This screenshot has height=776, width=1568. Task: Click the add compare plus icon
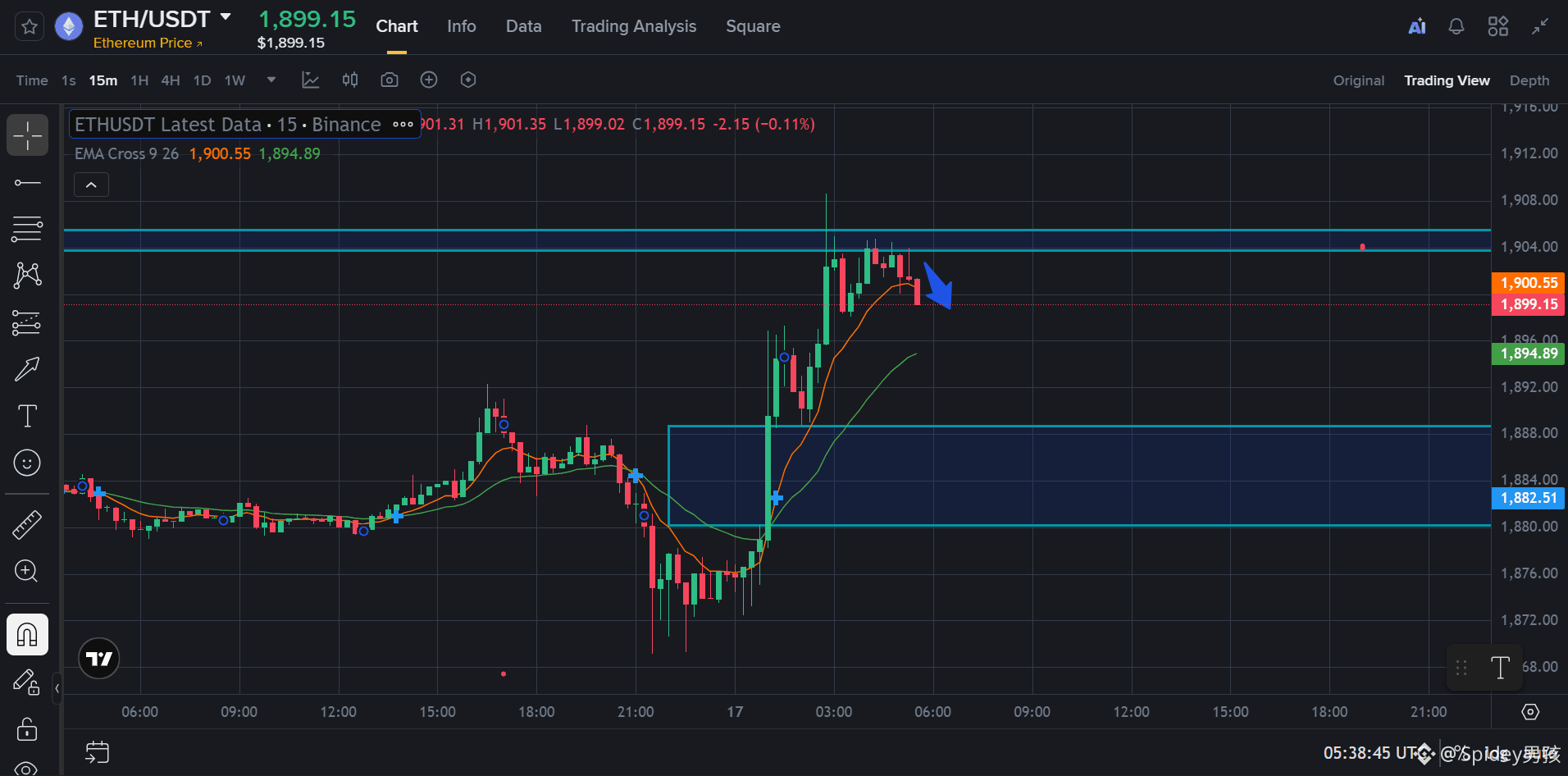pyautogui.click(x=429, y=80)
